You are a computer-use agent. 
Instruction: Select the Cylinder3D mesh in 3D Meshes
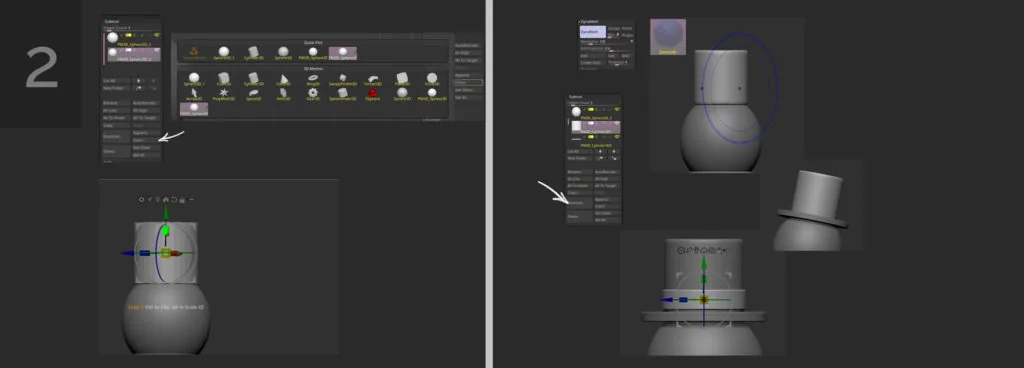253,80
